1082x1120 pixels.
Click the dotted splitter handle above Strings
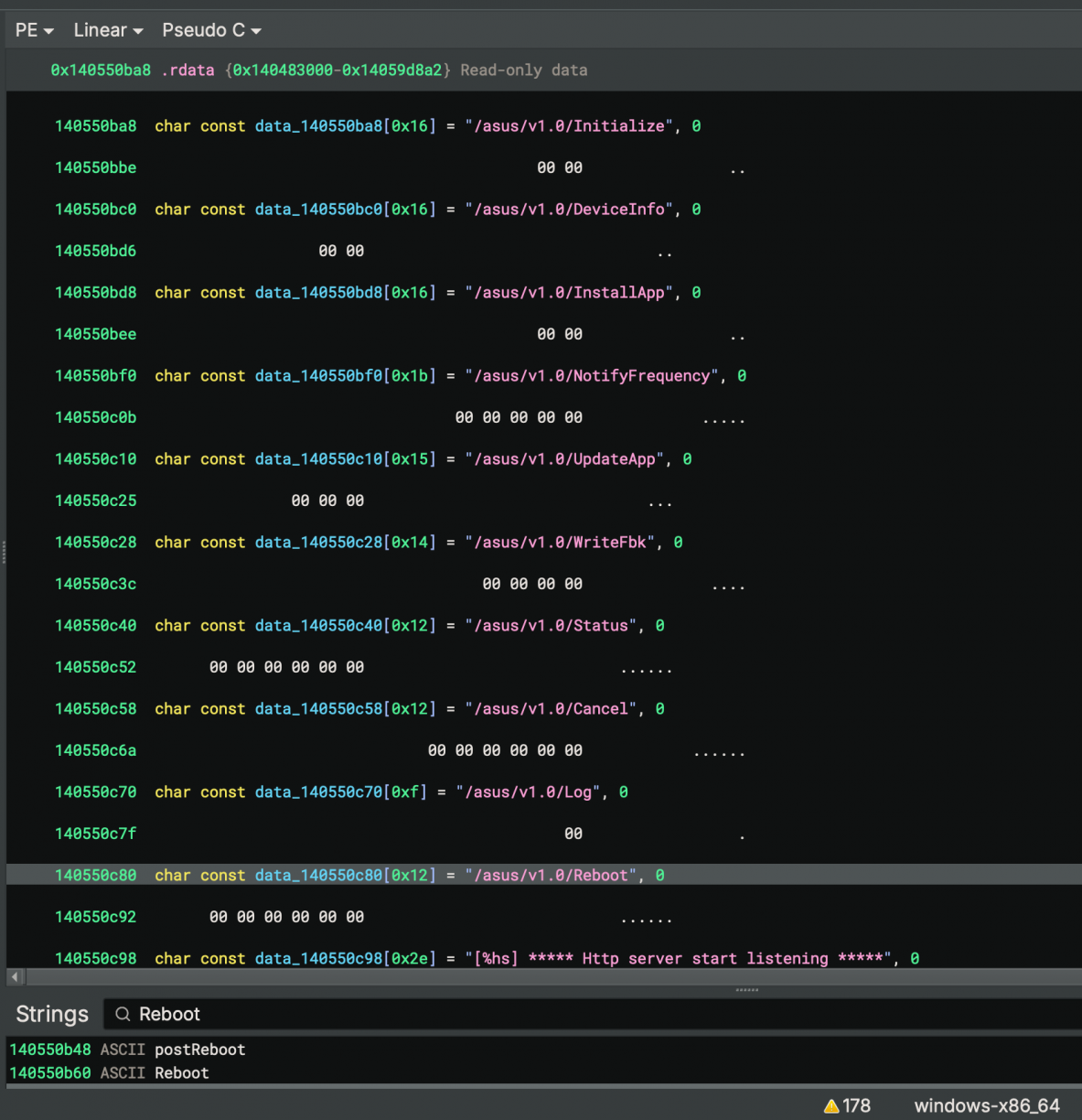coord(746,990)
